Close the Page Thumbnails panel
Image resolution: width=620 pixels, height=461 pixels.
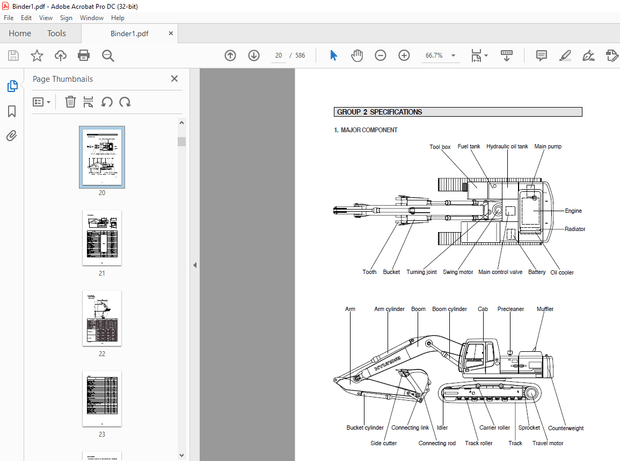coord(174,78)
